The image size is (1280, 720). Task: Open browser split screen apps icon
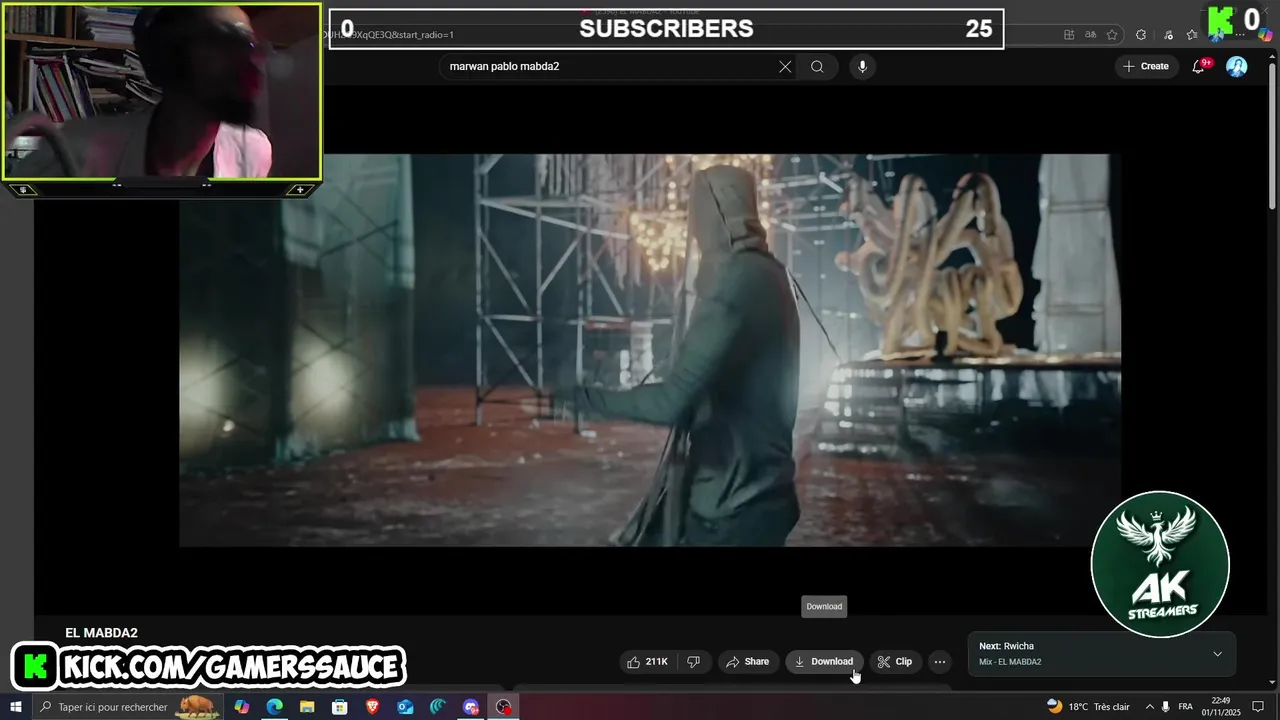tap(1069, 35)
